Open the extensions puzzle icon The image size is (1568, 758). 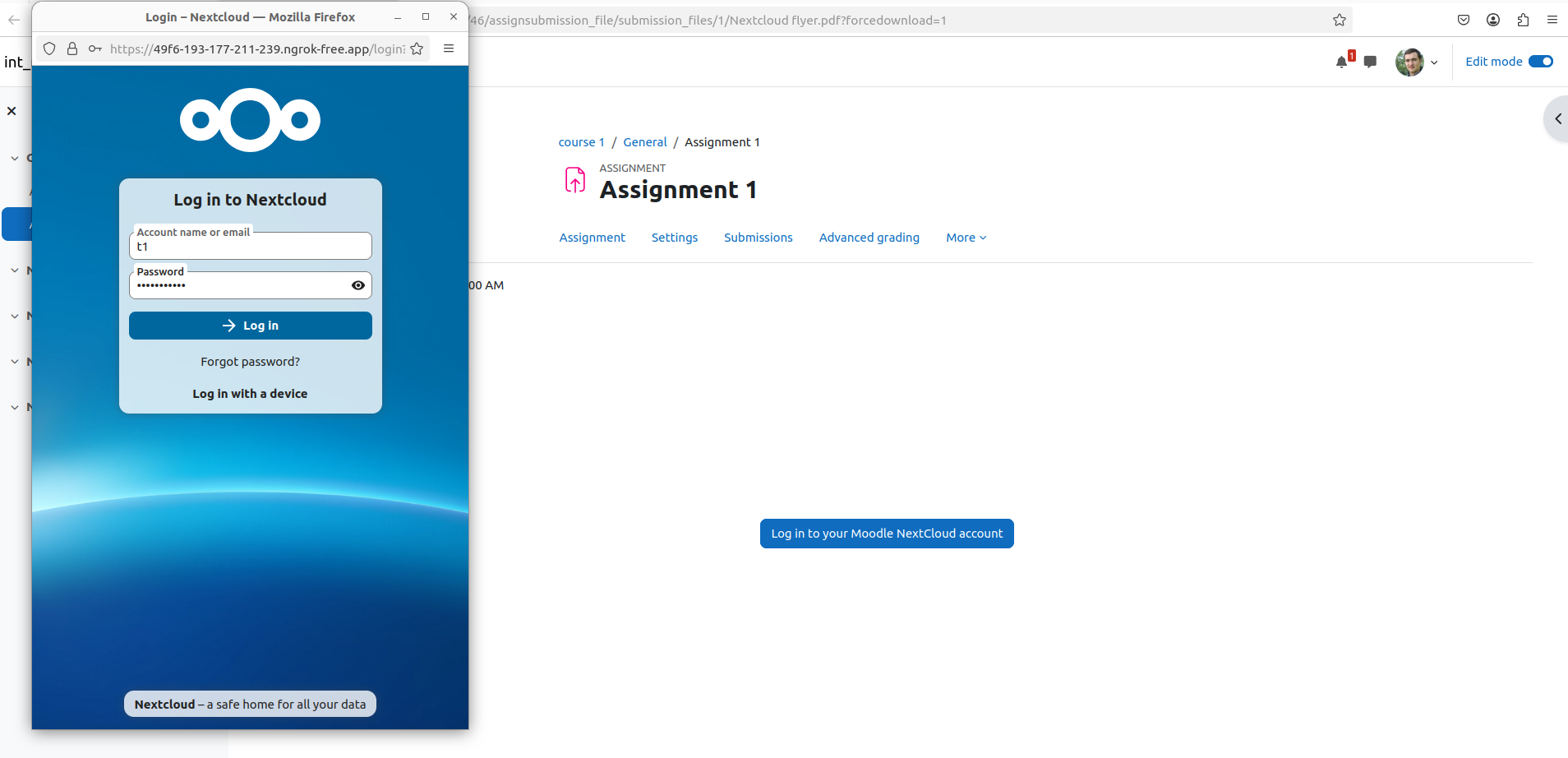tap(1523, 20)
